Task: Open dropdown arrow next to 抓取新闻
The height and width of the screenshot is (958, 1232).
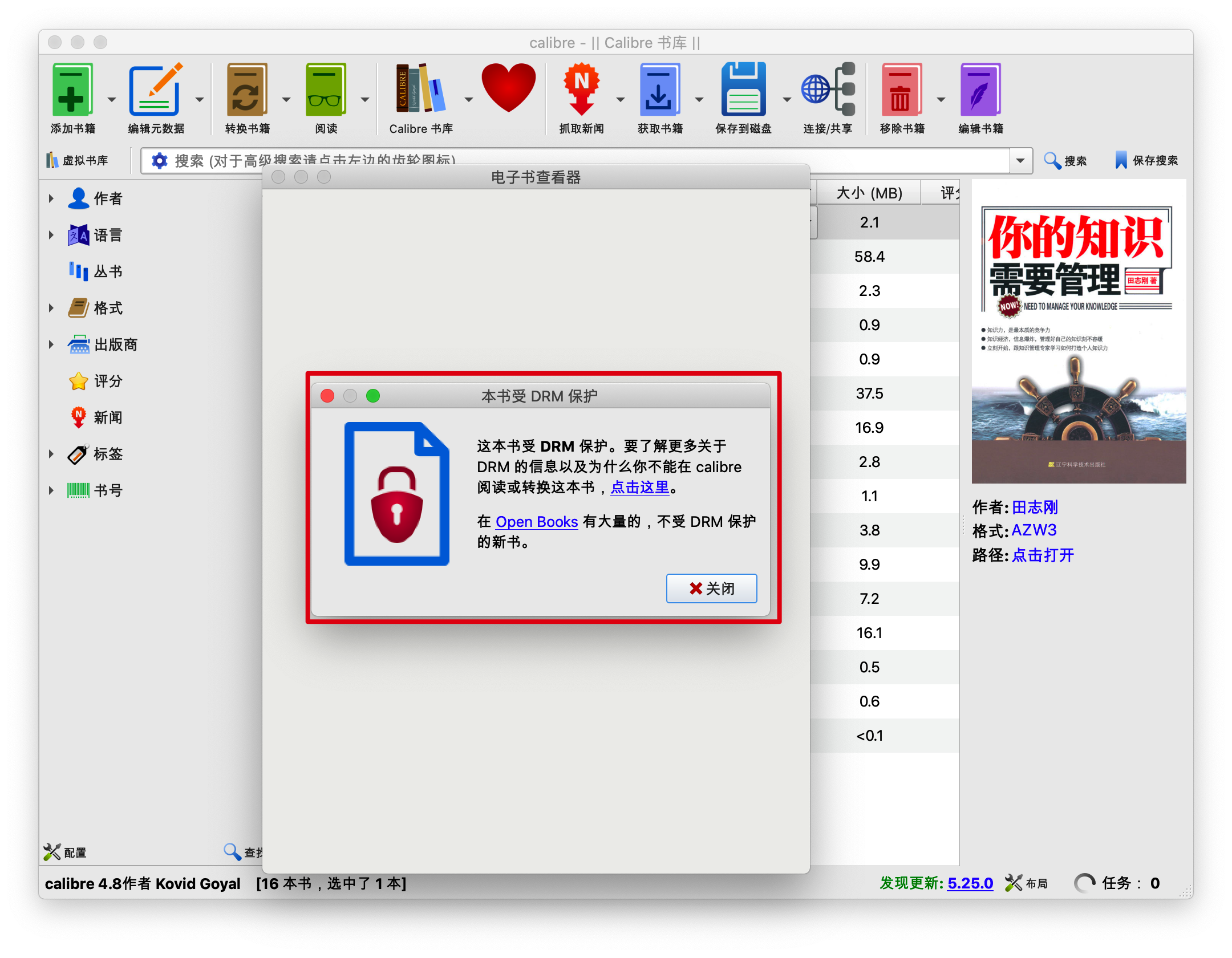Action: tap(621, 100)
